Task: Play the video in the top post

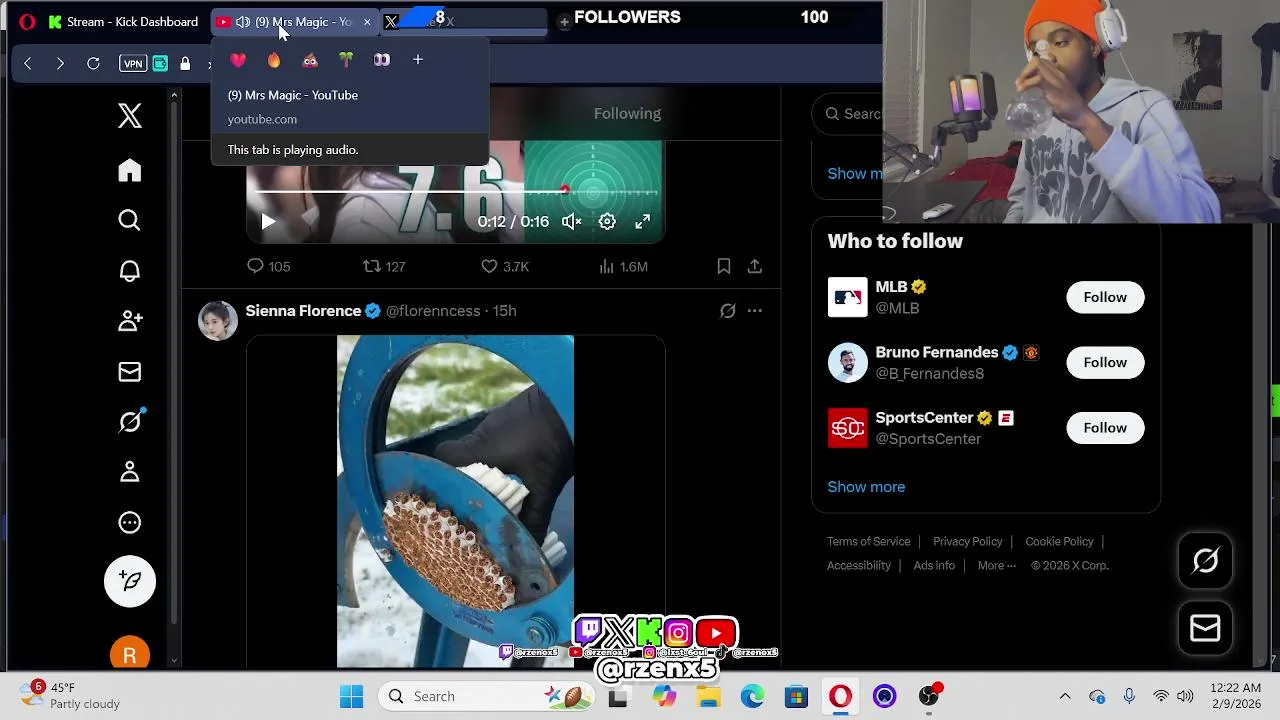Action: (268, 222)
